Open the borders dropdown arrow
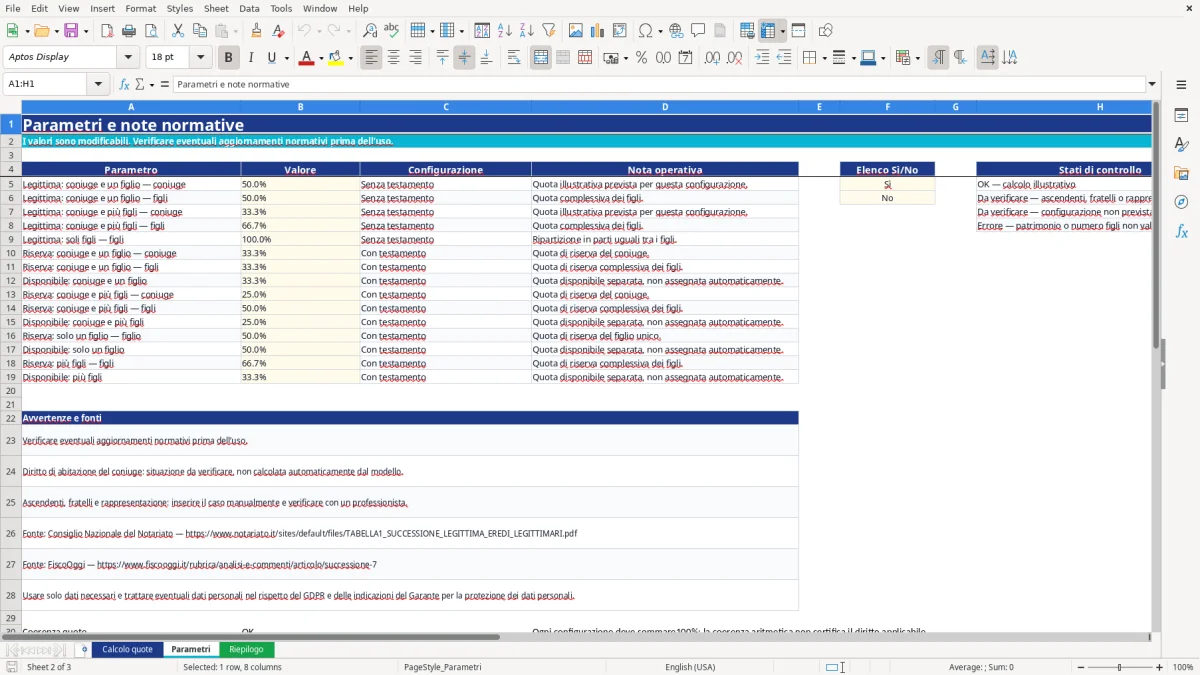 (x=823, y=58)
